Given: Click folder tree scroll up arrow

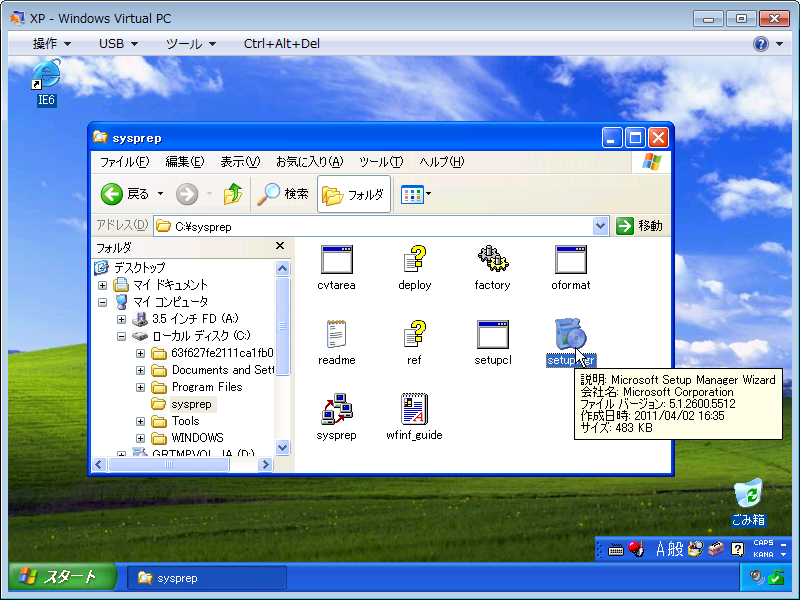Looking at the screenshot, I should (283, 268).
